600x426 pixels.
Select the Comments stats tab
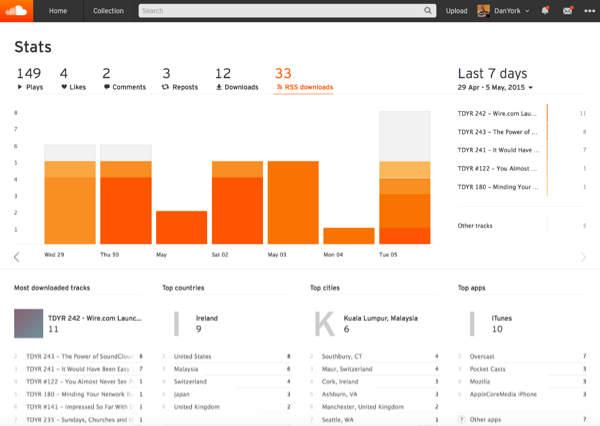123,79
